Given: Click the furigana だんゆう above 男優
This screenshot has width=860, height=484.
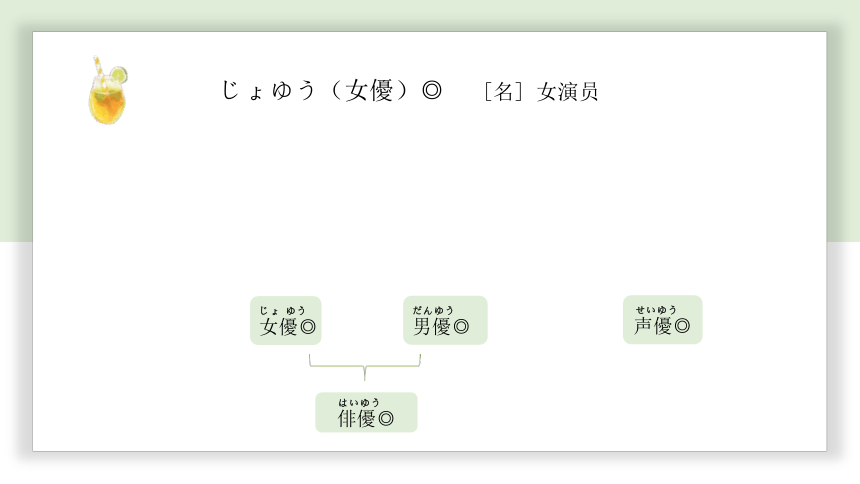Looking at the screenshot, I should click(433, 311).
